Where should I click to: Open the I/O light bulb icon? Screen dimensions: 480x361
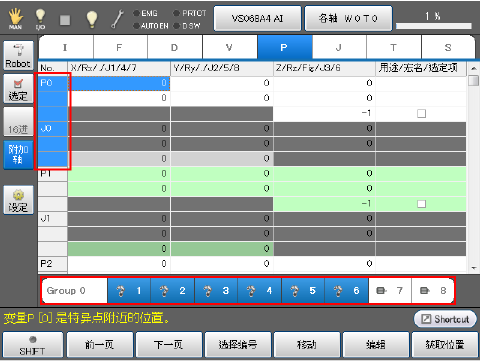point(40,19)
